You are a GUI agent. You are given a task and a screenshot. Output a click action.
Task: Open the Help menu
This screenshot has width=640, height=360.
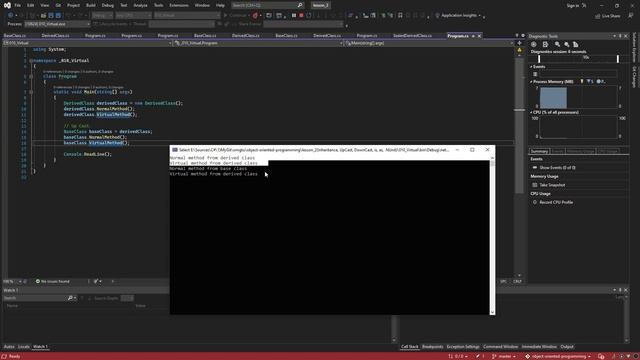click(220, 5)
